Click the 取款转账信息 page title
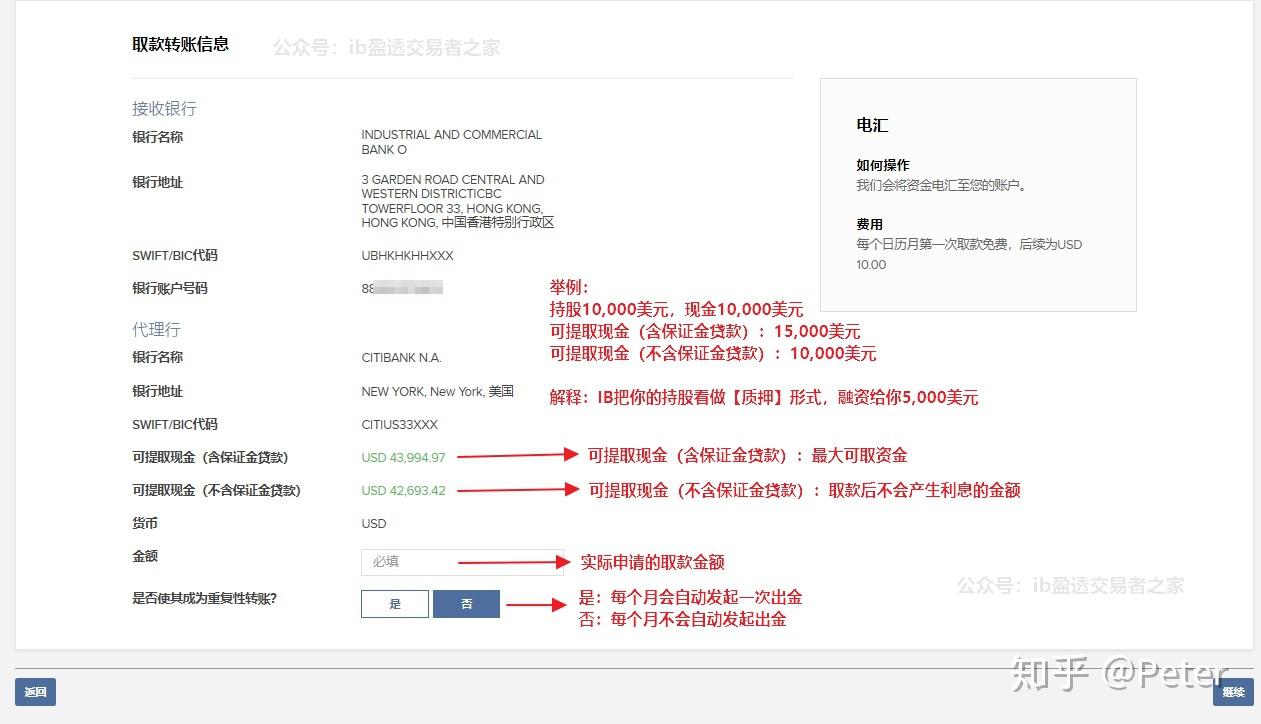 click(182, 44)
